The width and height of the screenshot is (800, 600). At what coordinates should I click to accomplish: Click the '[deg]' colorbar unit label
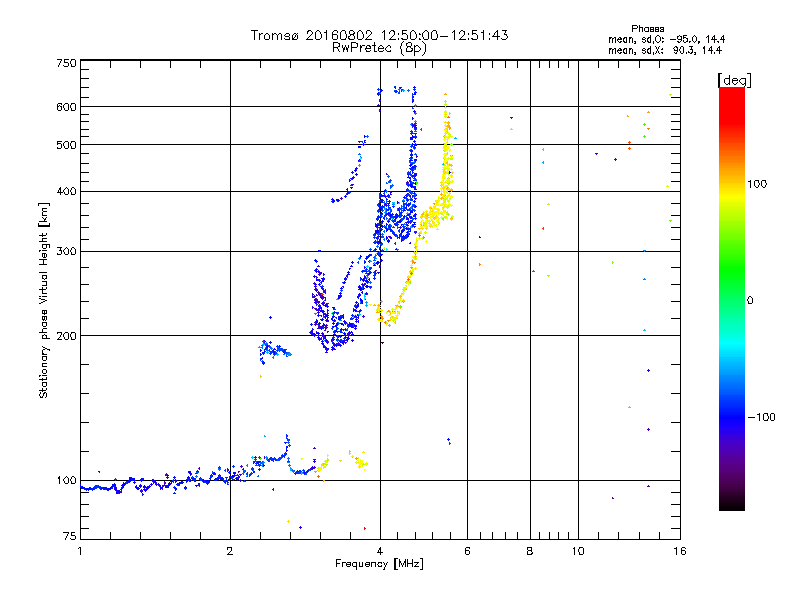(x=734, y=80)
